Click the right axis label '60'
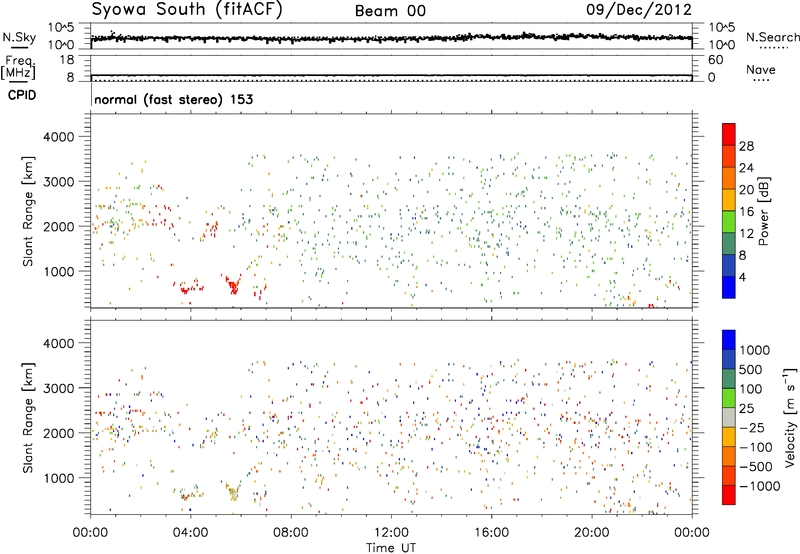 715,60
